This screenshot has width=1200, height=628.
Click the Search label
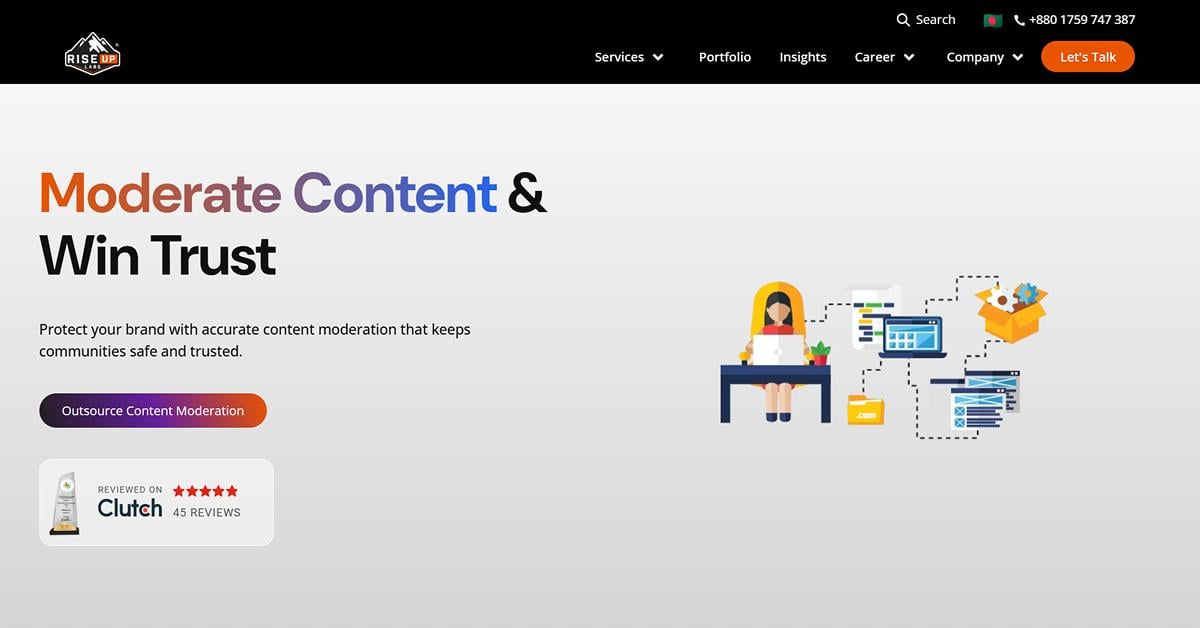click(x=936, y=20)
